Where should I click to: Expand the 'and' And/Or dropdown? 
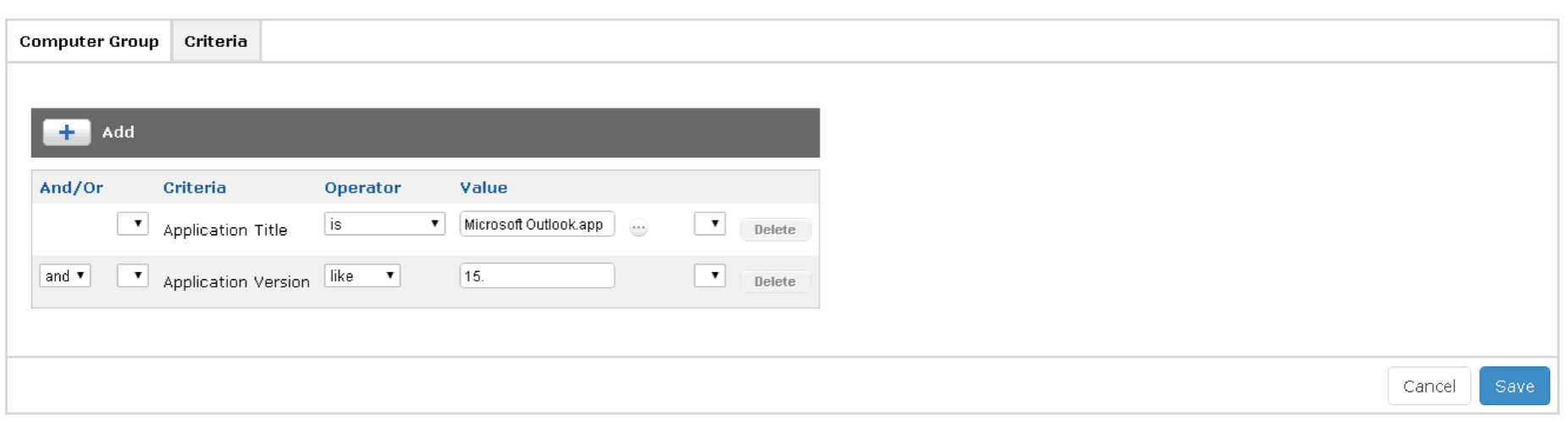pos(64,275)
